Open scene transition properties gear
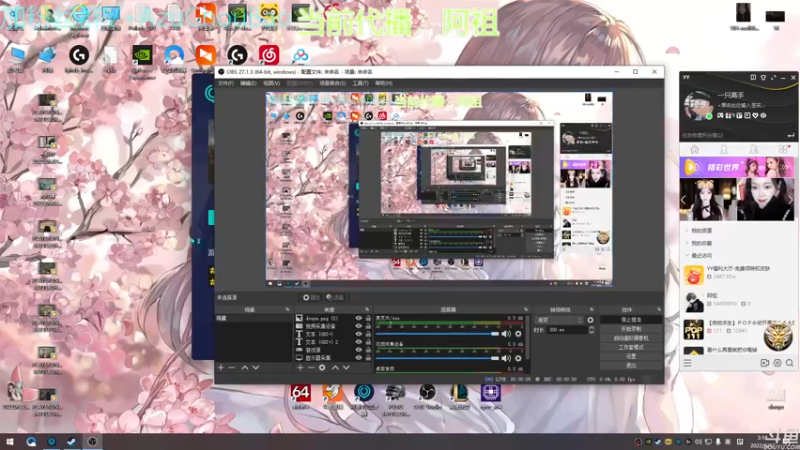The height and width of the screenshot is (450, 800). (590, 320)
